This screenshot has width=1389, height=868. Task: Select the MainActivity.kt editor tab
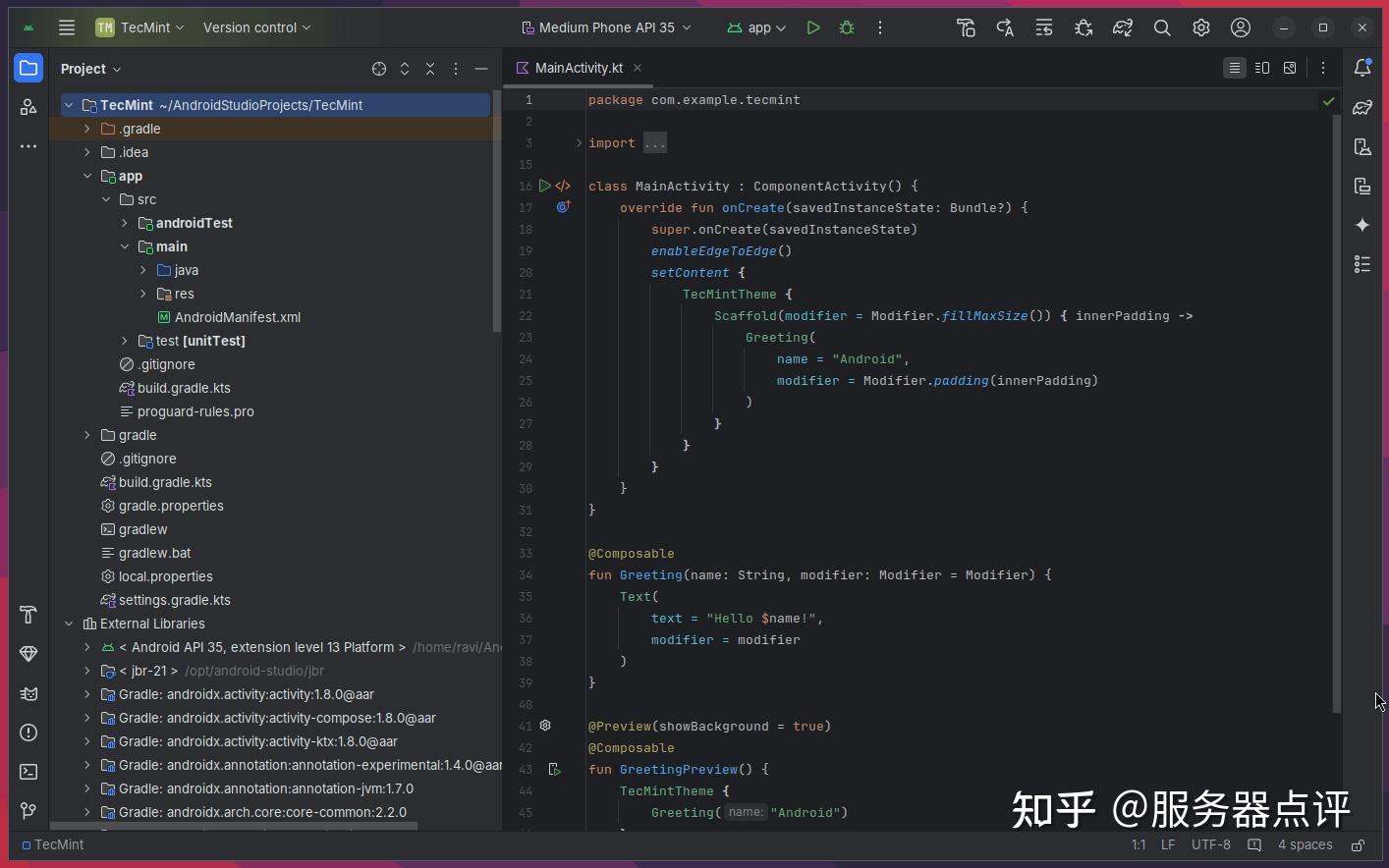click(578, 68)
